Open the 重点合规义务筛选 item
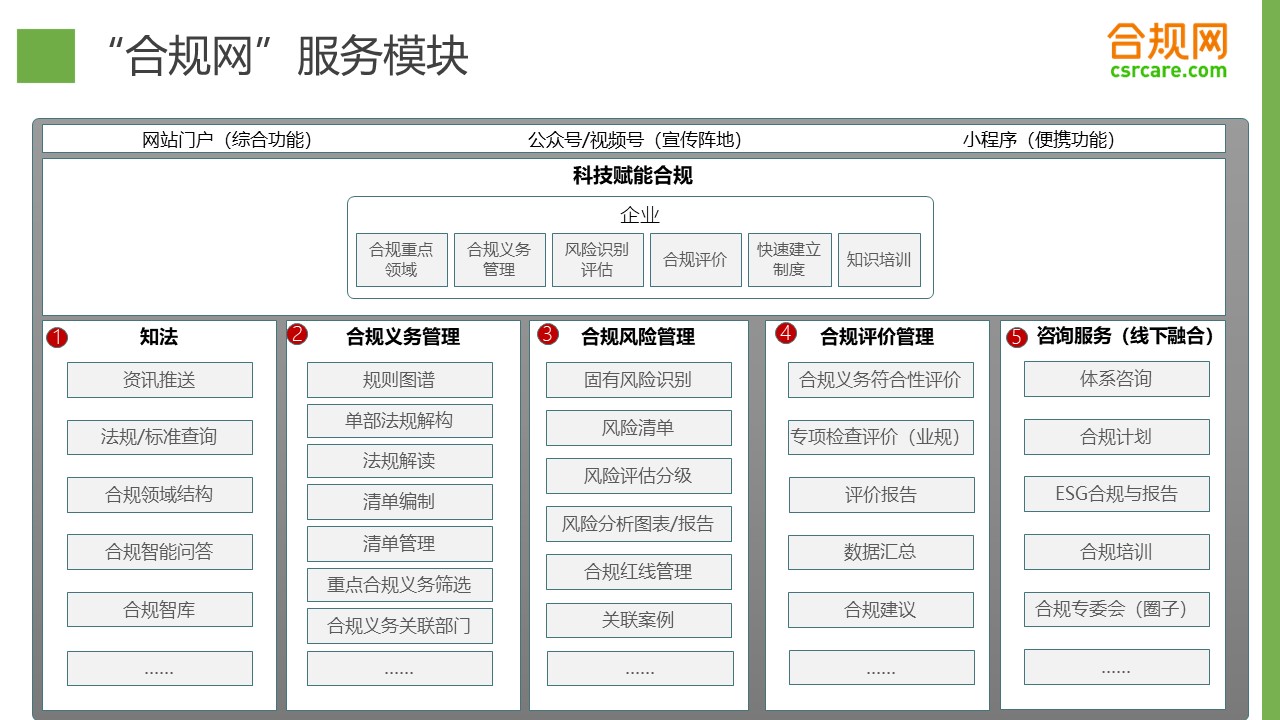1280x720 pixels. 400,585
